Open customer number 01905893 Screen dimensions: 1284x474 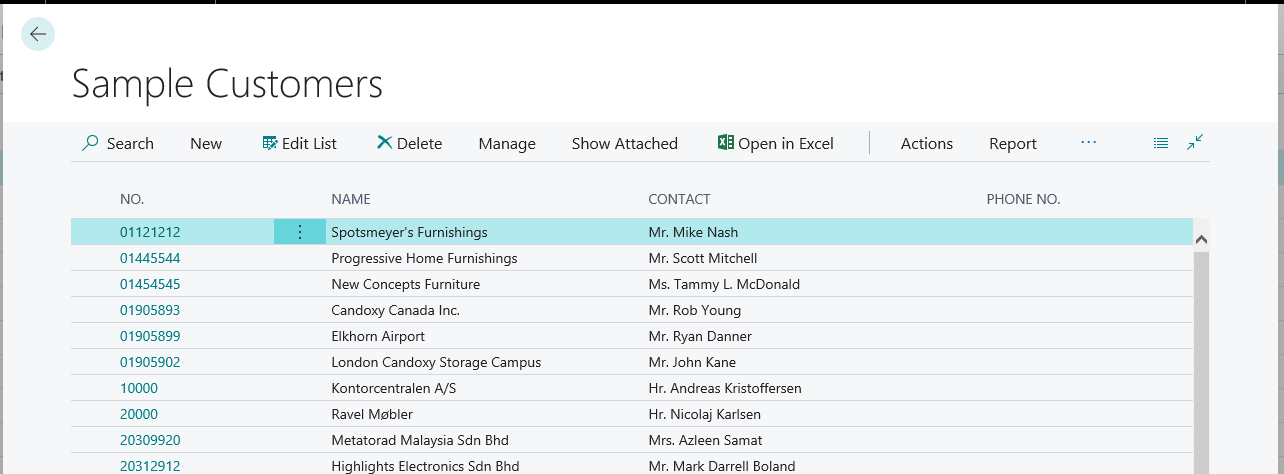pyautogui.click(x=150, y=310)
